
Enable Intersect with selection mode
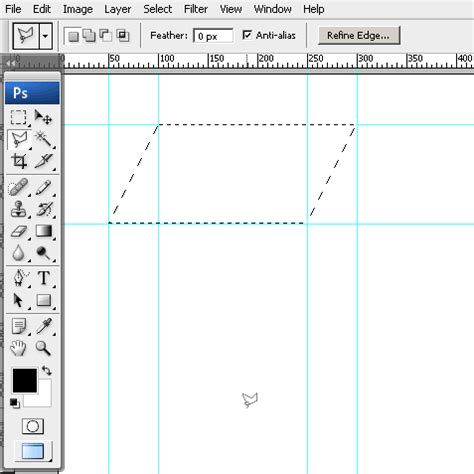point(123,35)
